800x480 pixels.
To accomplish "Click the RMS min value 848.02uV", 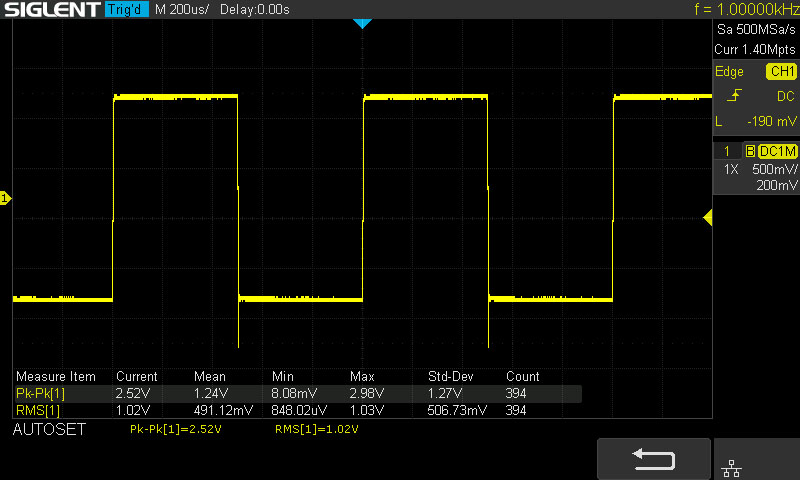I will tap(299, 410).
